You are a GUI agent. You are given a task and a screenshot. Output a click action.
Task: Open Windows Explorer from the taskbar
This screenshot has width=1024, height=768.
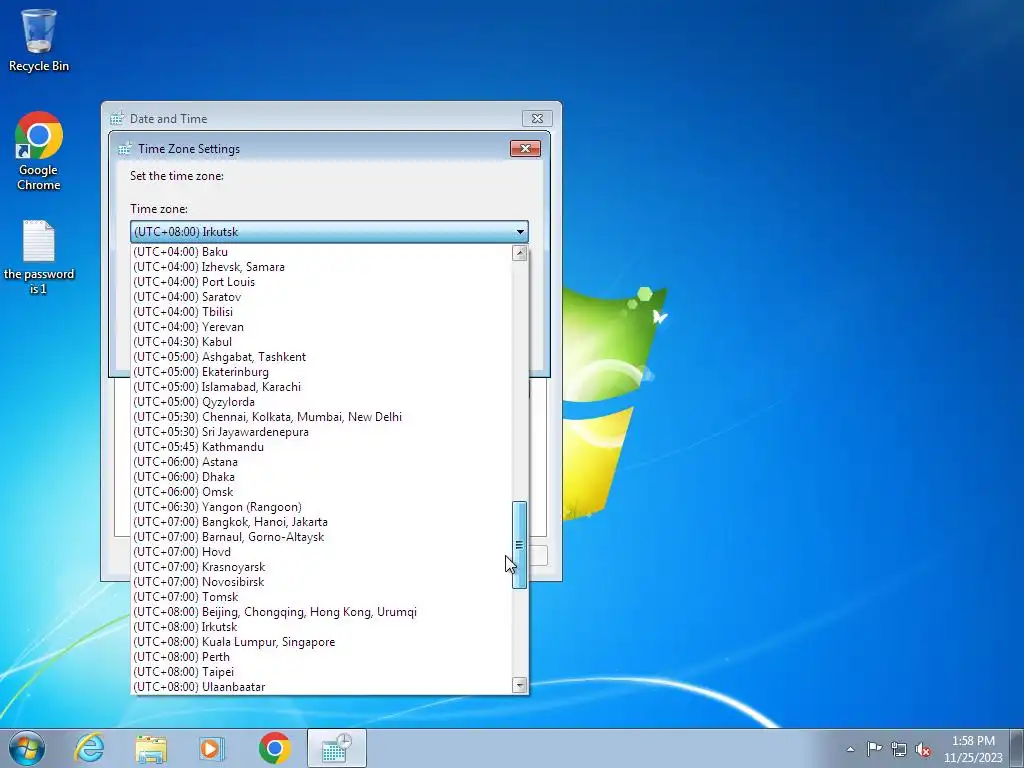point(151,748)
